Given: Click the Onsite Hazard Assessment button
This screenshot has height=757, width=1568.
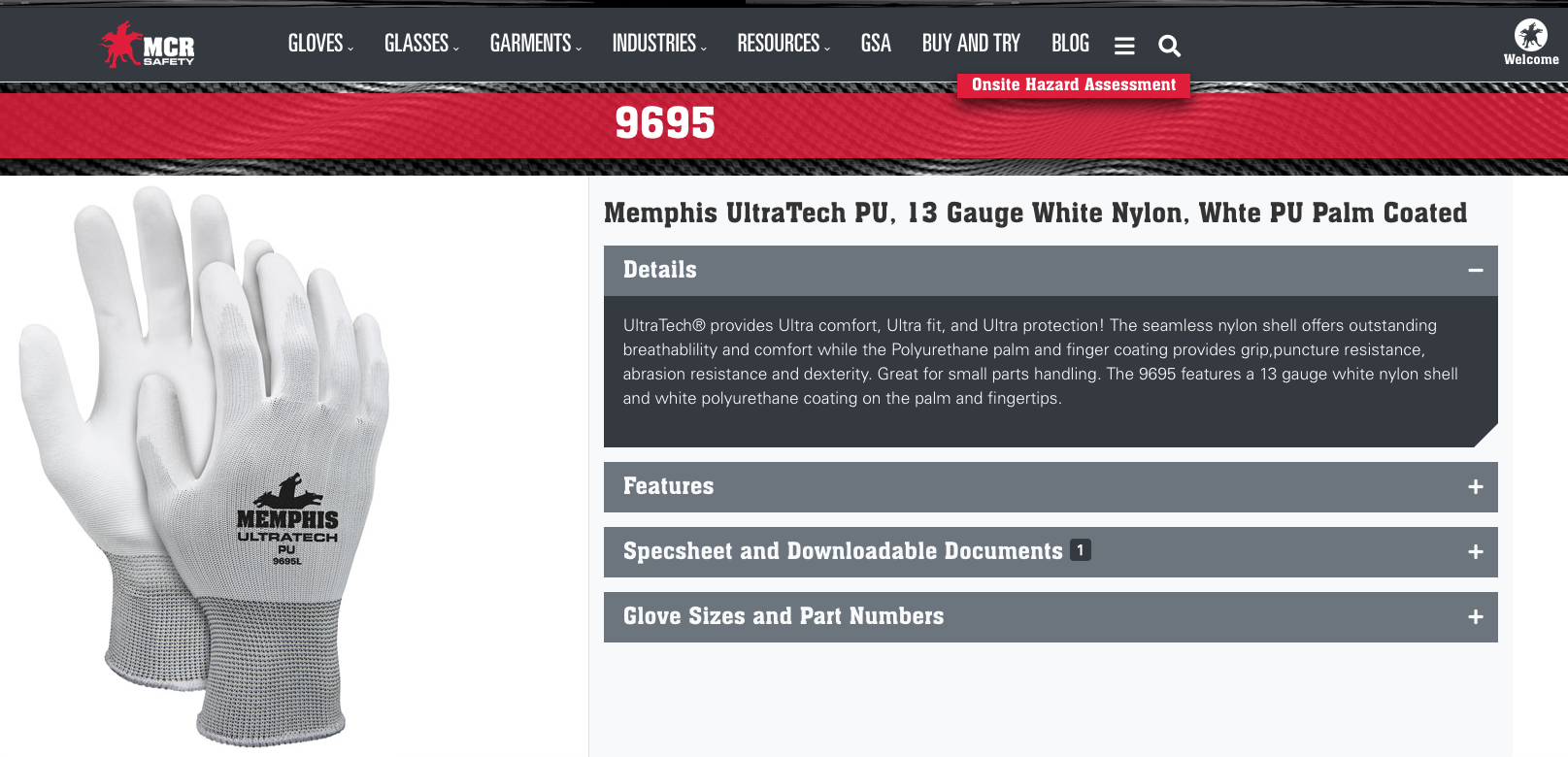Looking at the screenshot, I should coord(1074,85).
